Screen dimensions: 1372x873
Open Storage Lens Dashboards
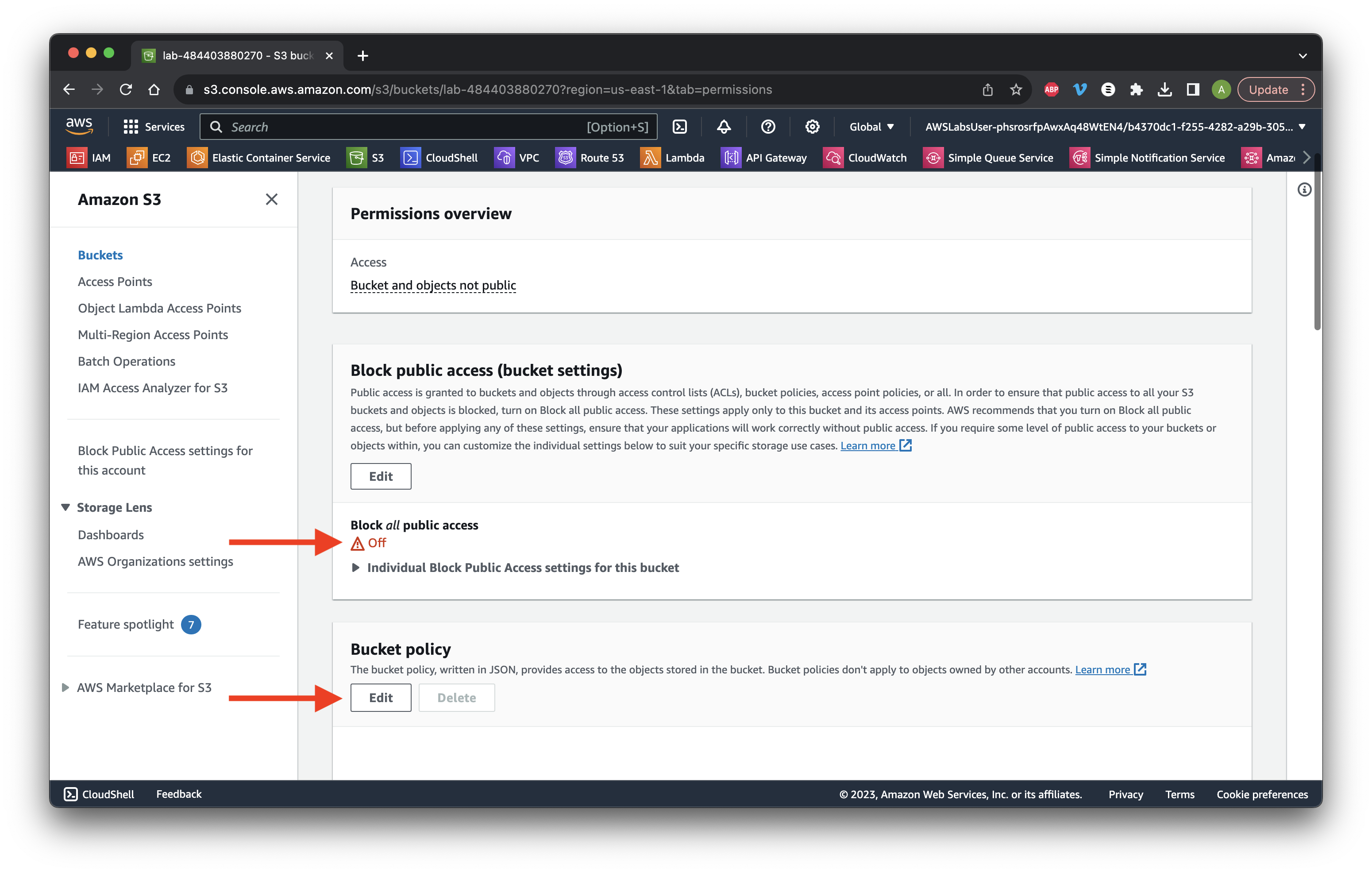111,534
